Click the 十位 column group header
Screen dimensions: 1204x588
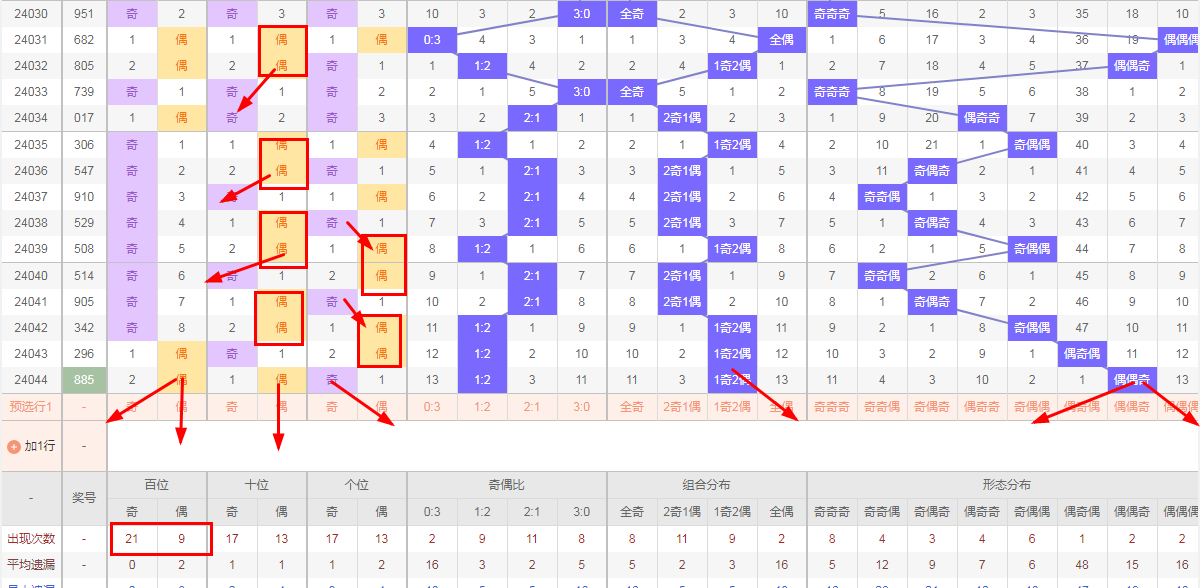(257, 485)
